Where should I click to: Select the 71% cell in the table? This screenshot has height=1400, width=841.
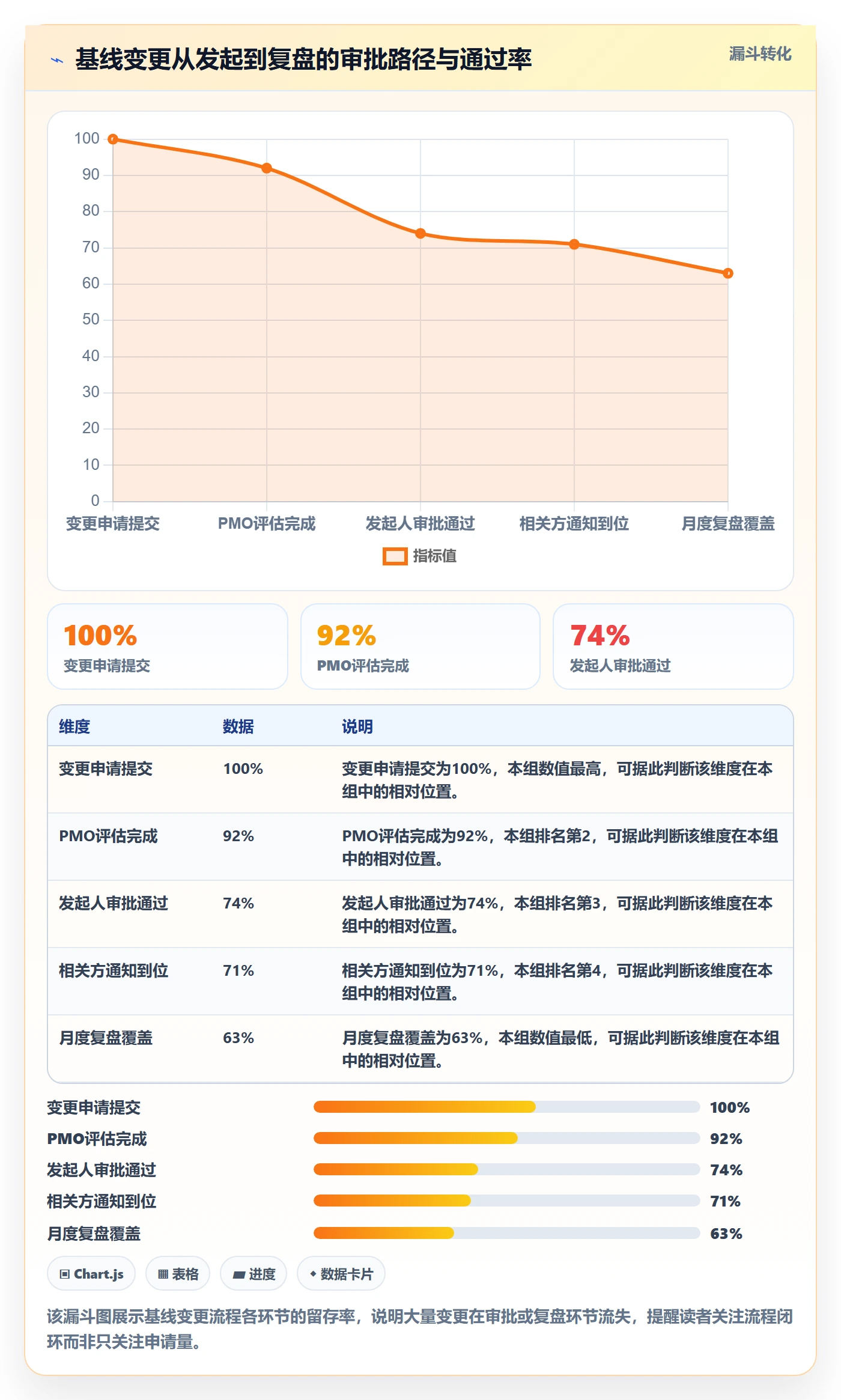238,970
